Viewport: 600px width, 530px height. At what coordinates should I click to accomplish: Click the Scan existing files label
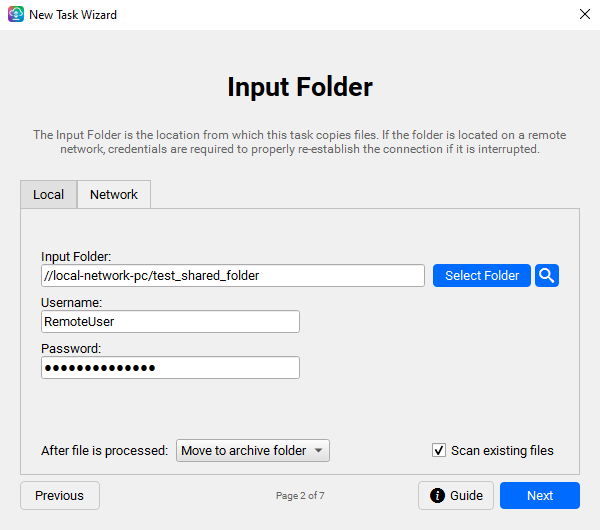click(x=502, y=450)
